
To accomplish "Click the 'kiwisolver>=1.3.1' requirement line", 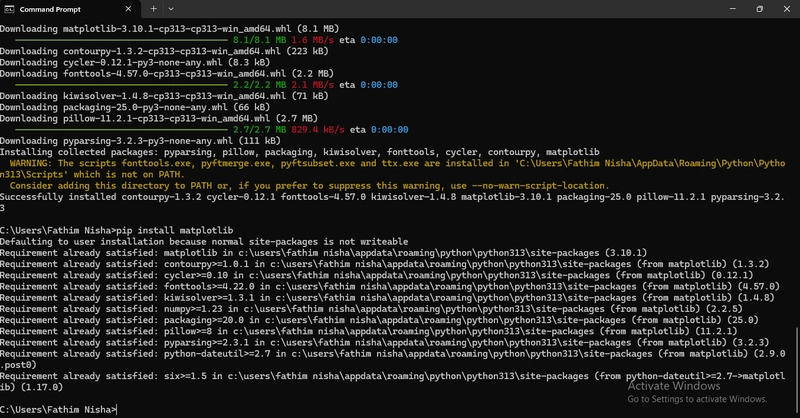I will 387,298.
